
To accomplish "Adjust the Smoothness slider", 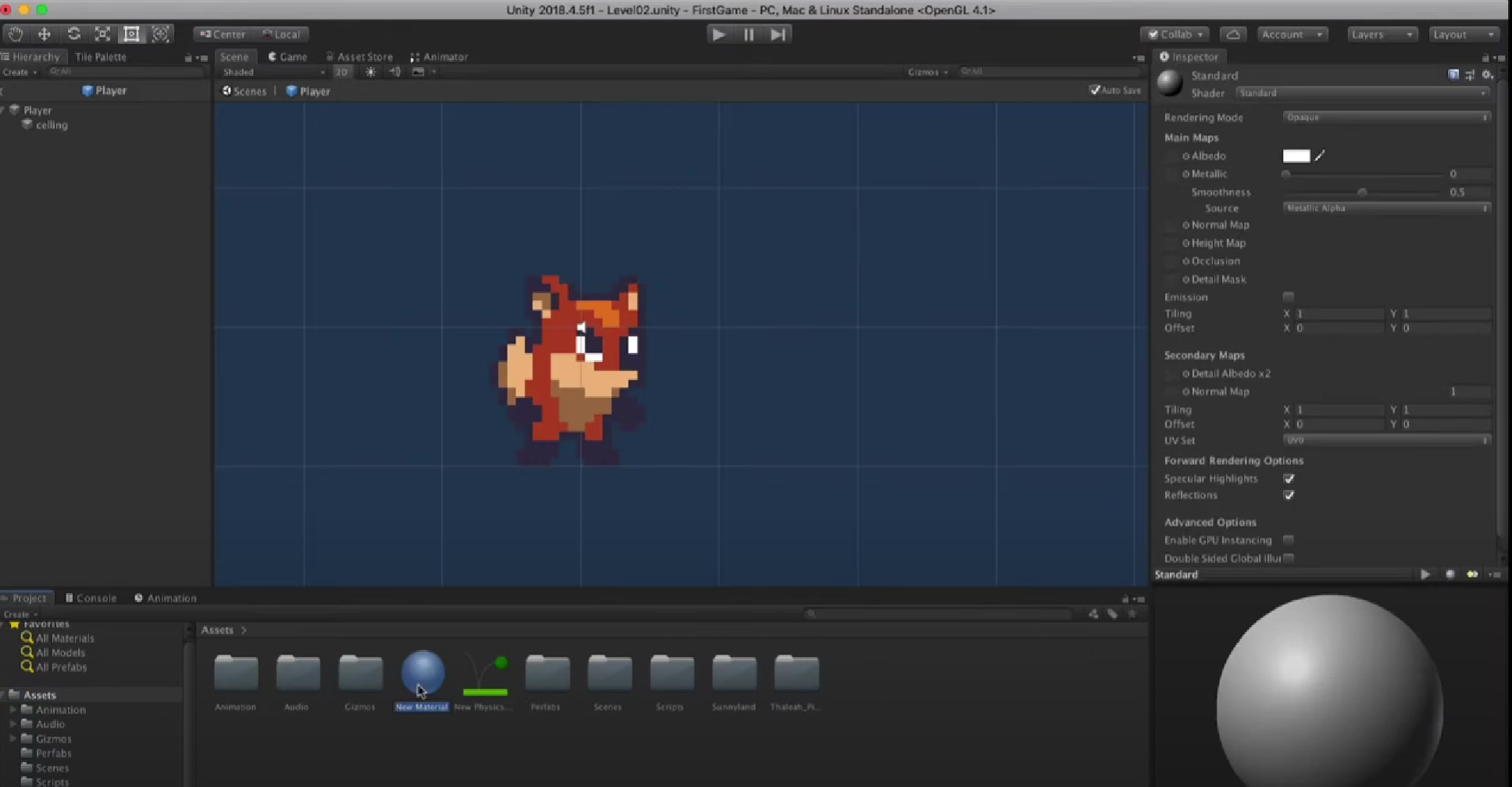I will click(1363, 191).
